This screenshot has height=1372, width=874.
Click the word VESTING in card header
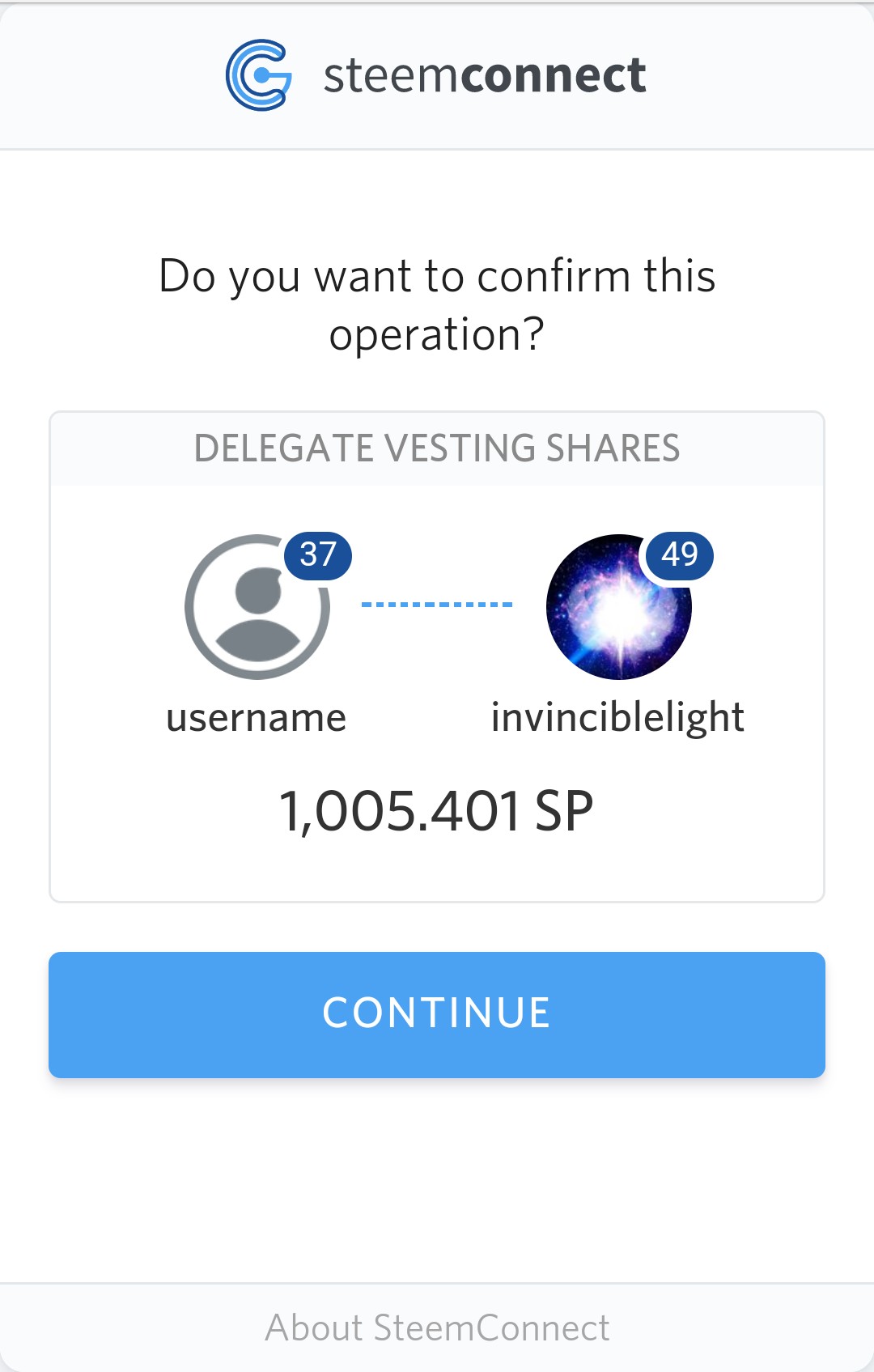[x=460, y=448]
